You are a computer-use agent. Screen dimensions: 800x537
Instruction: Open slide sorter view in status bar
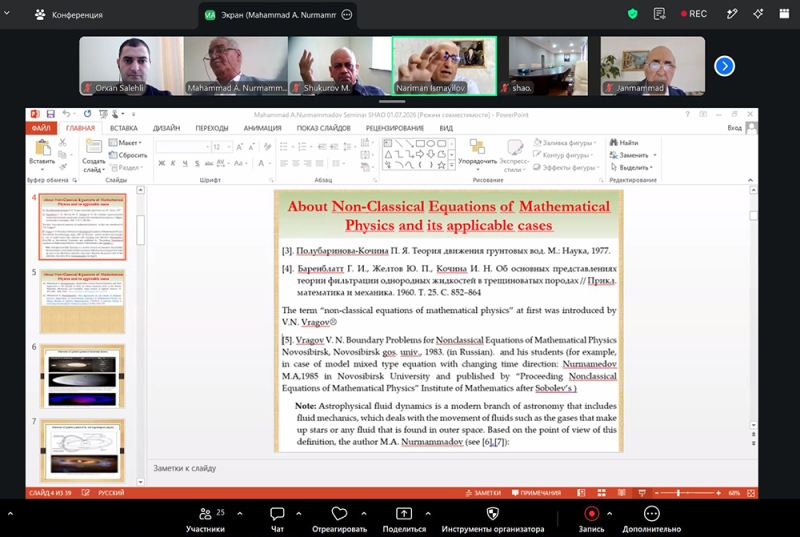tap(602, 493)
